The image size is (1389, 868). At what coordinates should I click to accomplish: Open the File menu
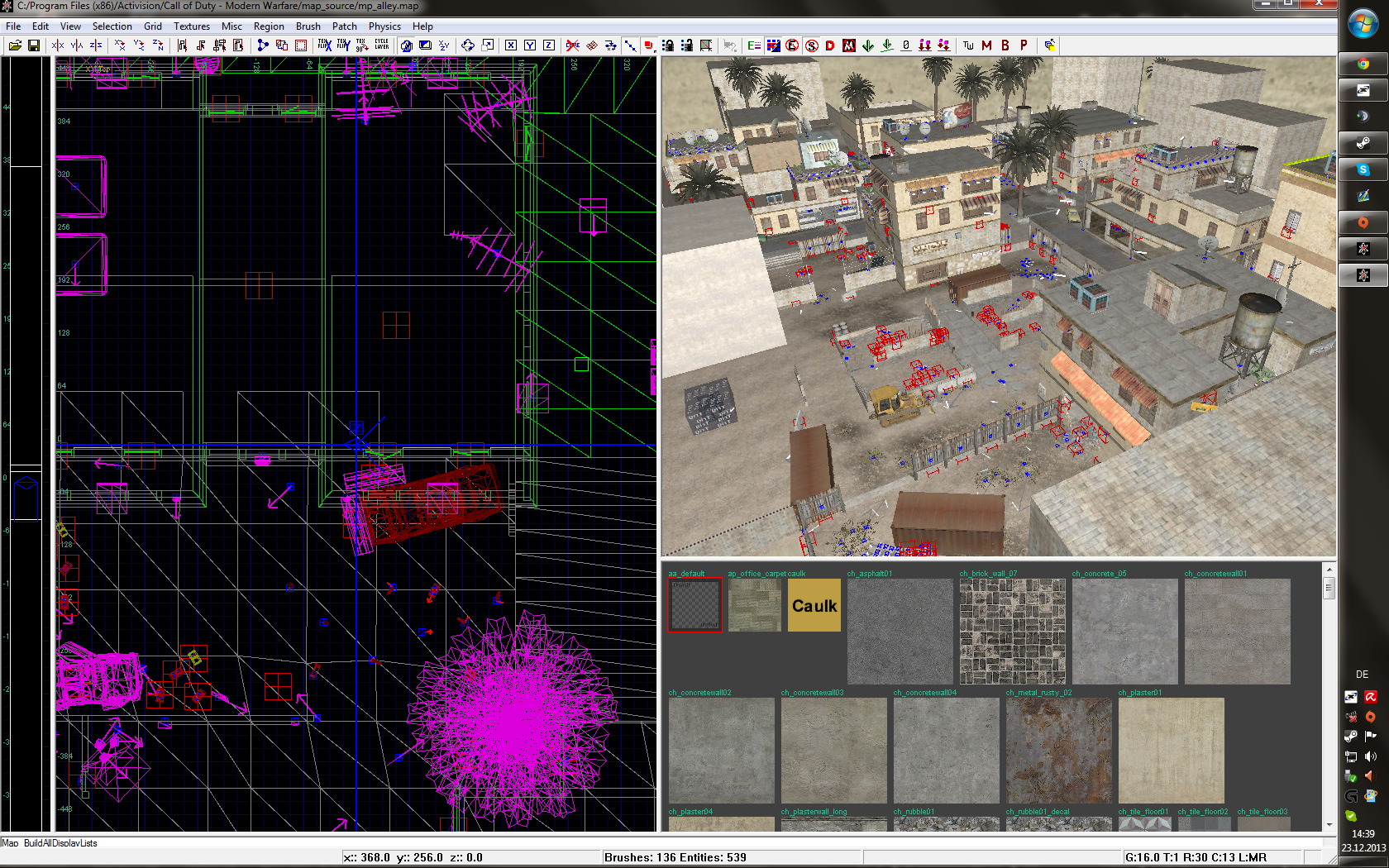pyautogui.click(x=13, y=26)
